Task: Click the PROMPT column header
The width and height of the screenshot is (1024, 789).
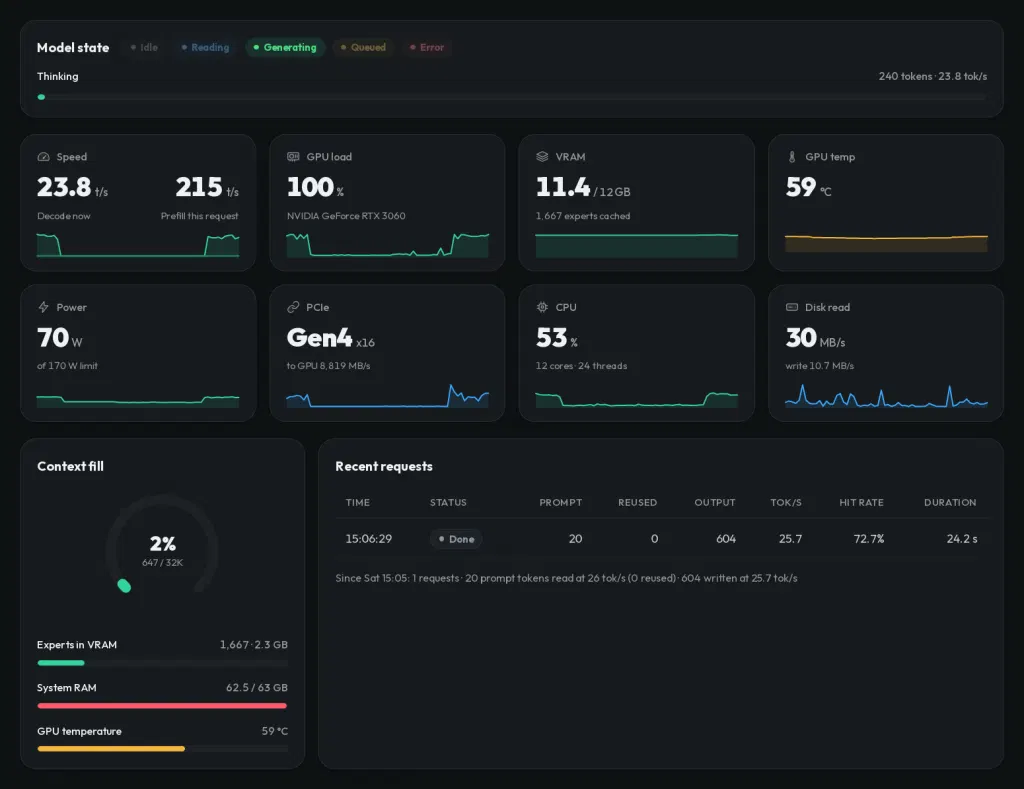Action: tap(560, 502)
